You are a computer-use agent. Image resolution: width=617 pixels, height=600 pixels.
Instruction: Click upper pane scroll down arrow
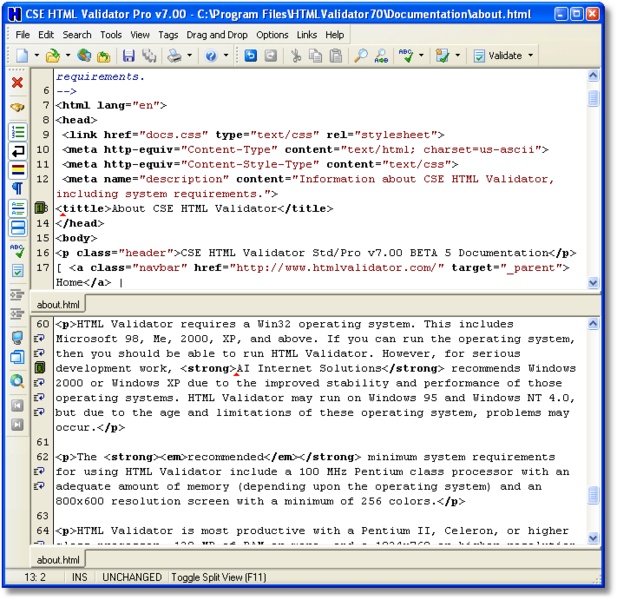coord(593,282)
